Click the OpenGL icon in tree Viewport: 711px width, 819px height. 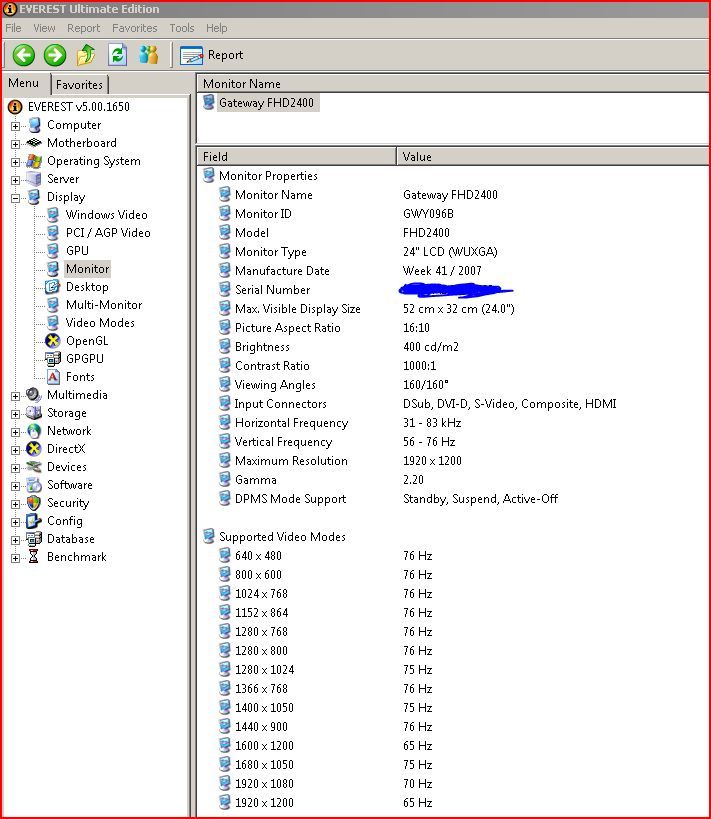[x=53, y=341]
